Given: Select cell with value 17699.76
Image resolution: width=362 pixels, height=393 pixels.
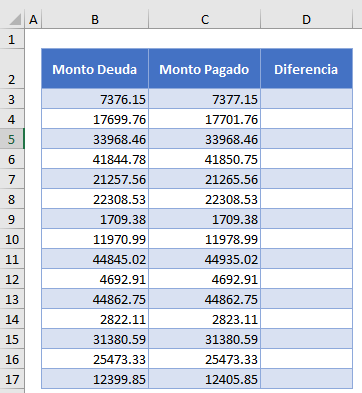Looking at the screenshot, I should point(95,119).
